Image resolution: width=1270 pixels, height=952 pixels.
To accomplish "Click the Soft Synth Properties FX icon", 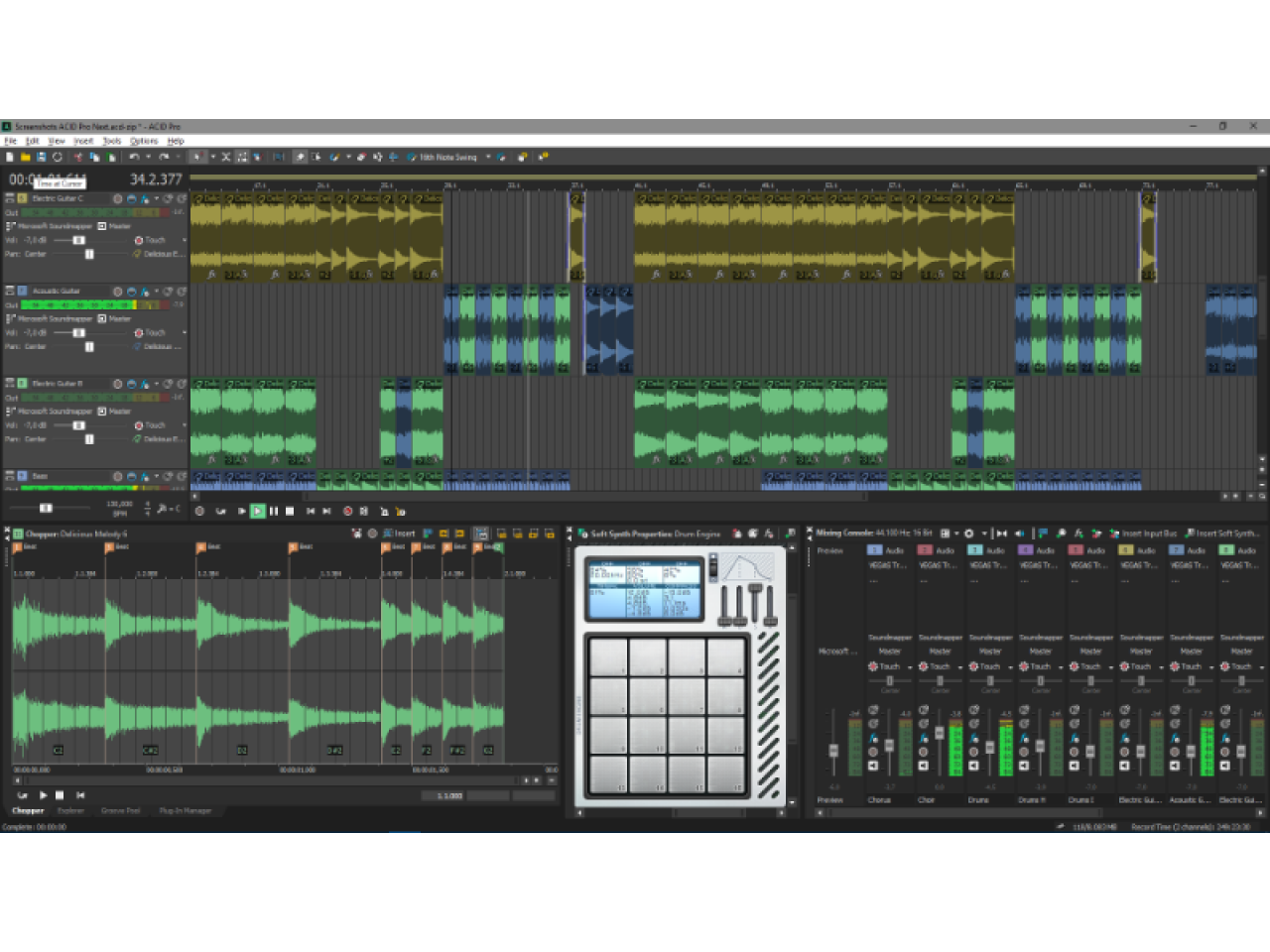I will click(769, 534).
